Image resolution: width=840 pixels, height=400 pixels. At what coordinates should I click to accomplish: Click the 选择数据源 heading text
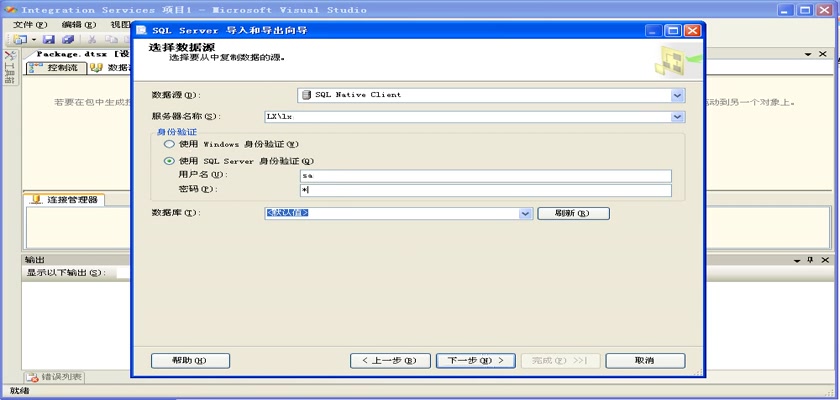point(182,48)
